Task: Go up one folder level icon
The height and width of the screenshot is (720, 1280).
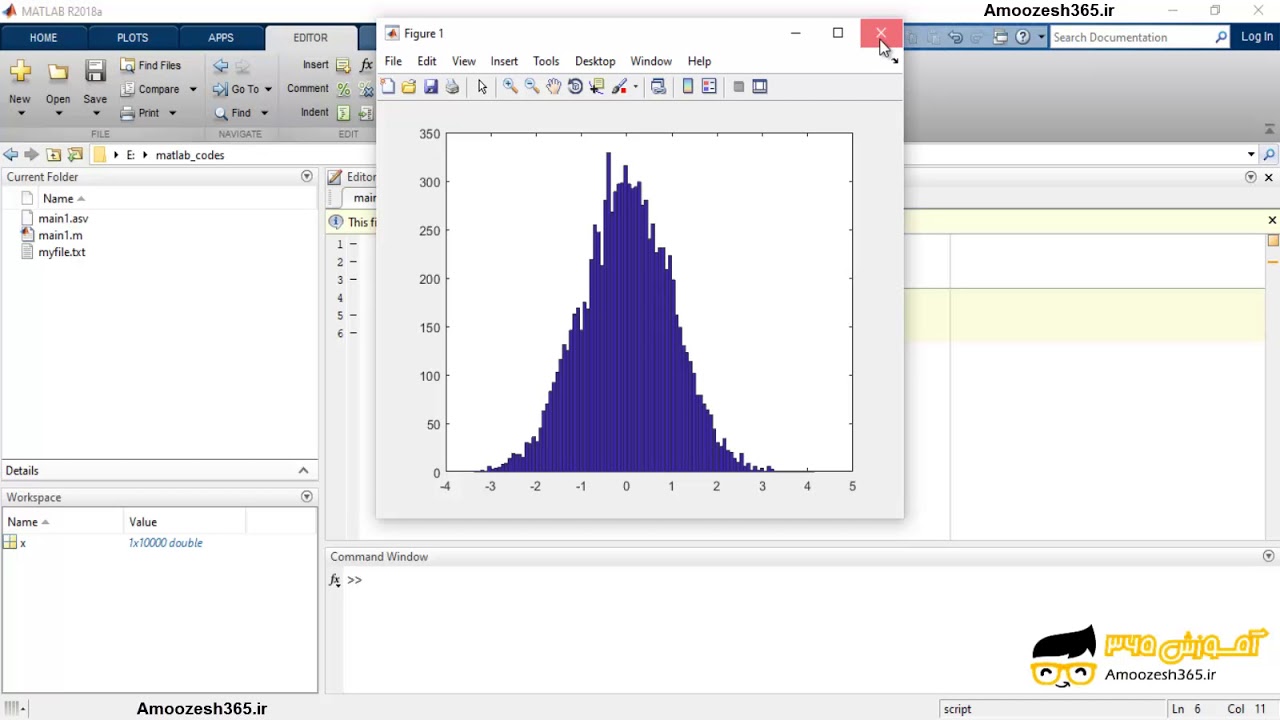Action: coord(54,155)
